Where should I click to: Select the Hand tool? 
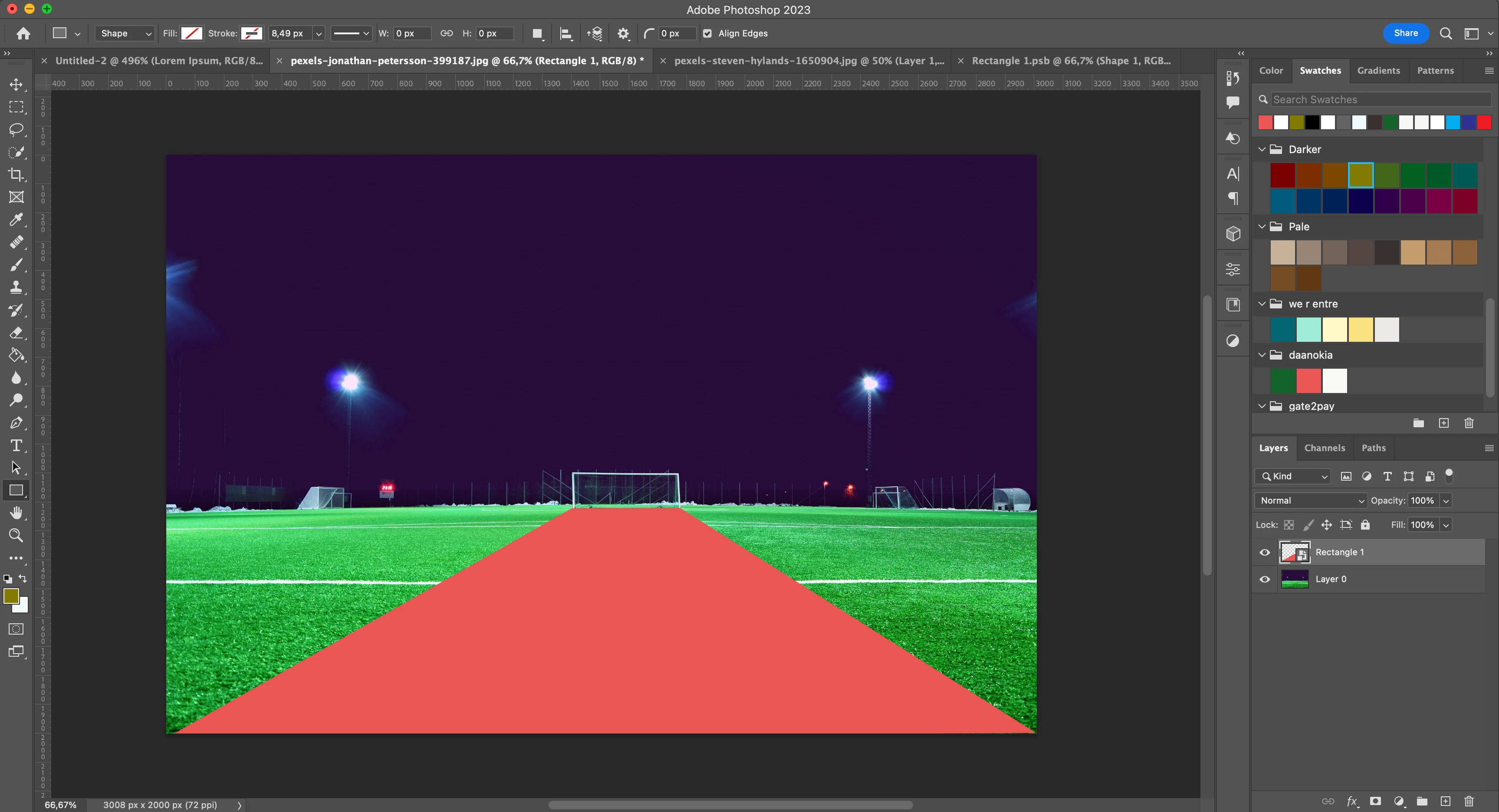pos(16,512)
